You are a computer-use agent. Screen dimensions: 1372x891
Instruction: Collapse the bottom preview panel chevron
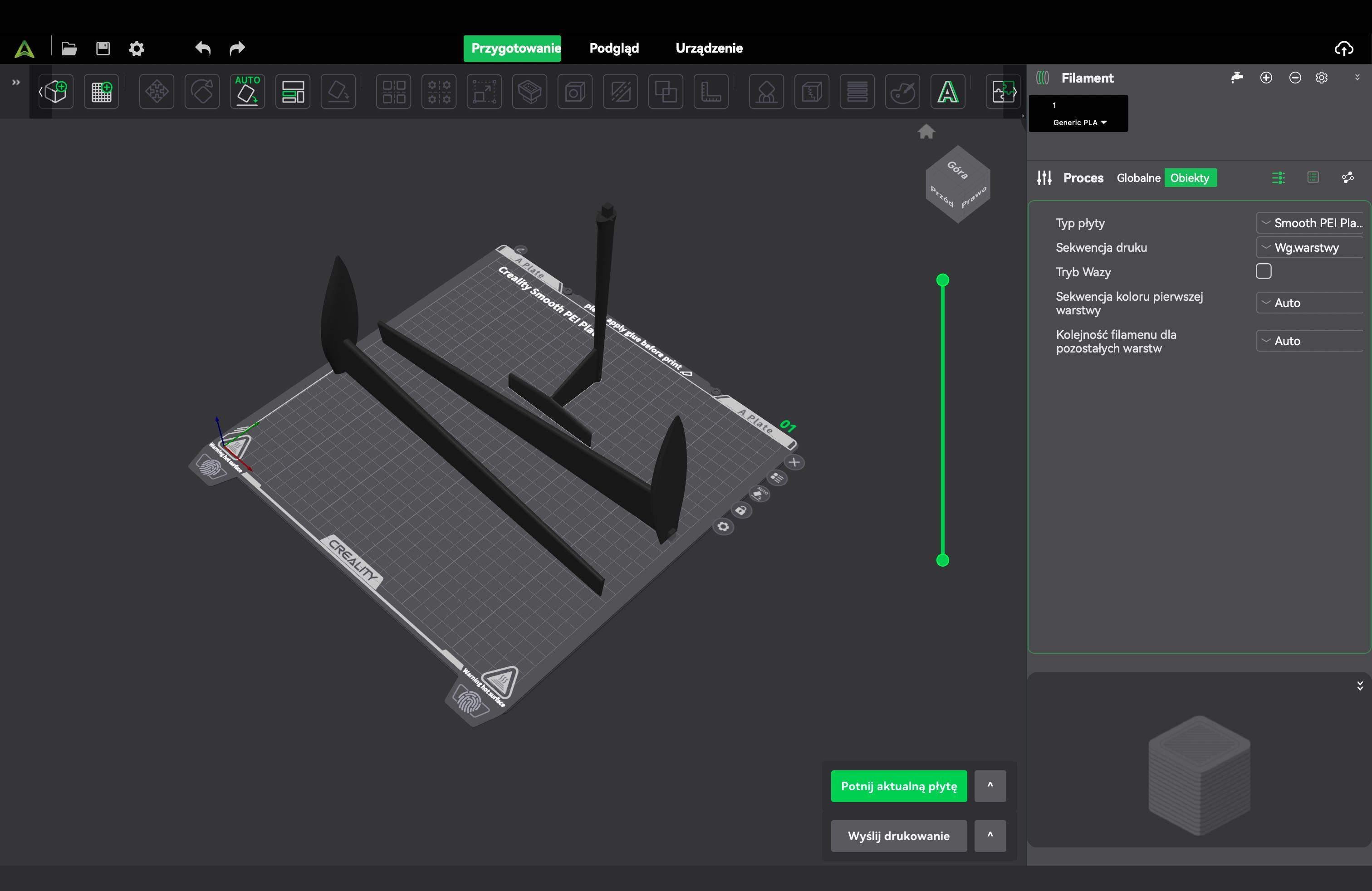click(x=1359, y=686)
